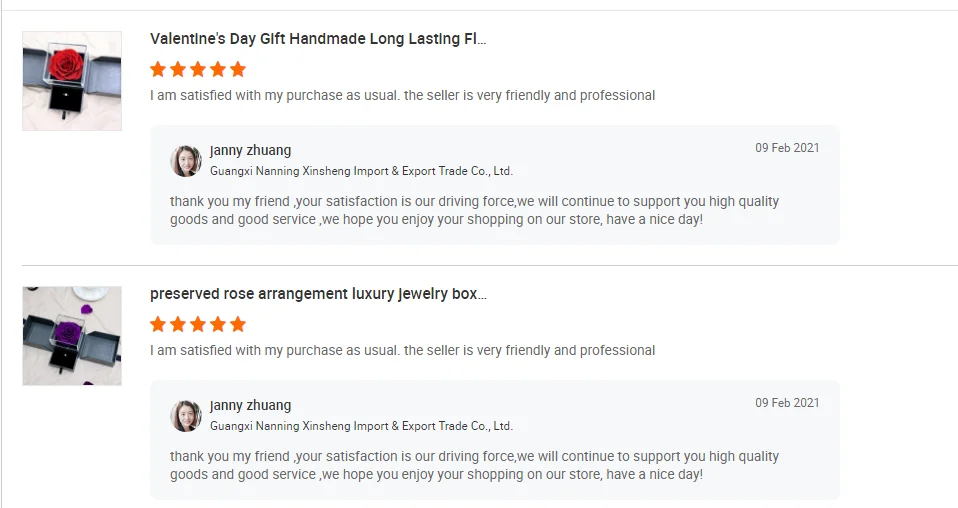Select janny zhuang name in Valentine's review reply
This screenshot has width=958, height=508.
pyautogui.click(x=251, y=150)
